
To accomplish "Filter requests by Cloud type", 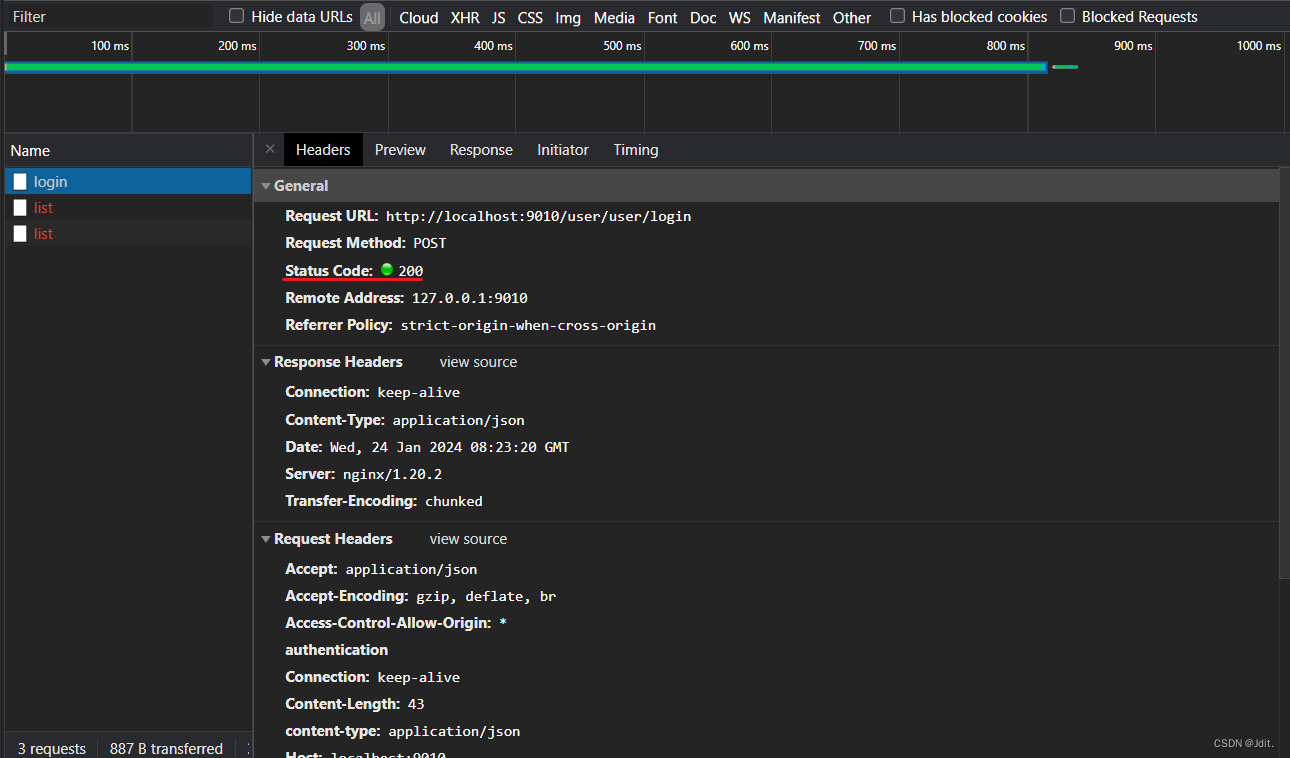I will pos(419,17).
